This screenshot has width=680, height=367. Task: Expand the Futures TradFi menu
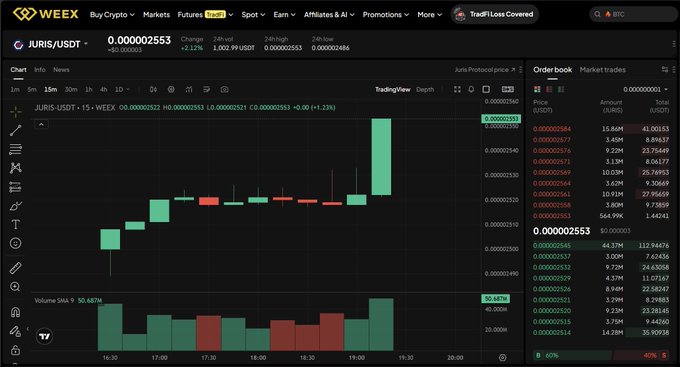tap(205, 14)
